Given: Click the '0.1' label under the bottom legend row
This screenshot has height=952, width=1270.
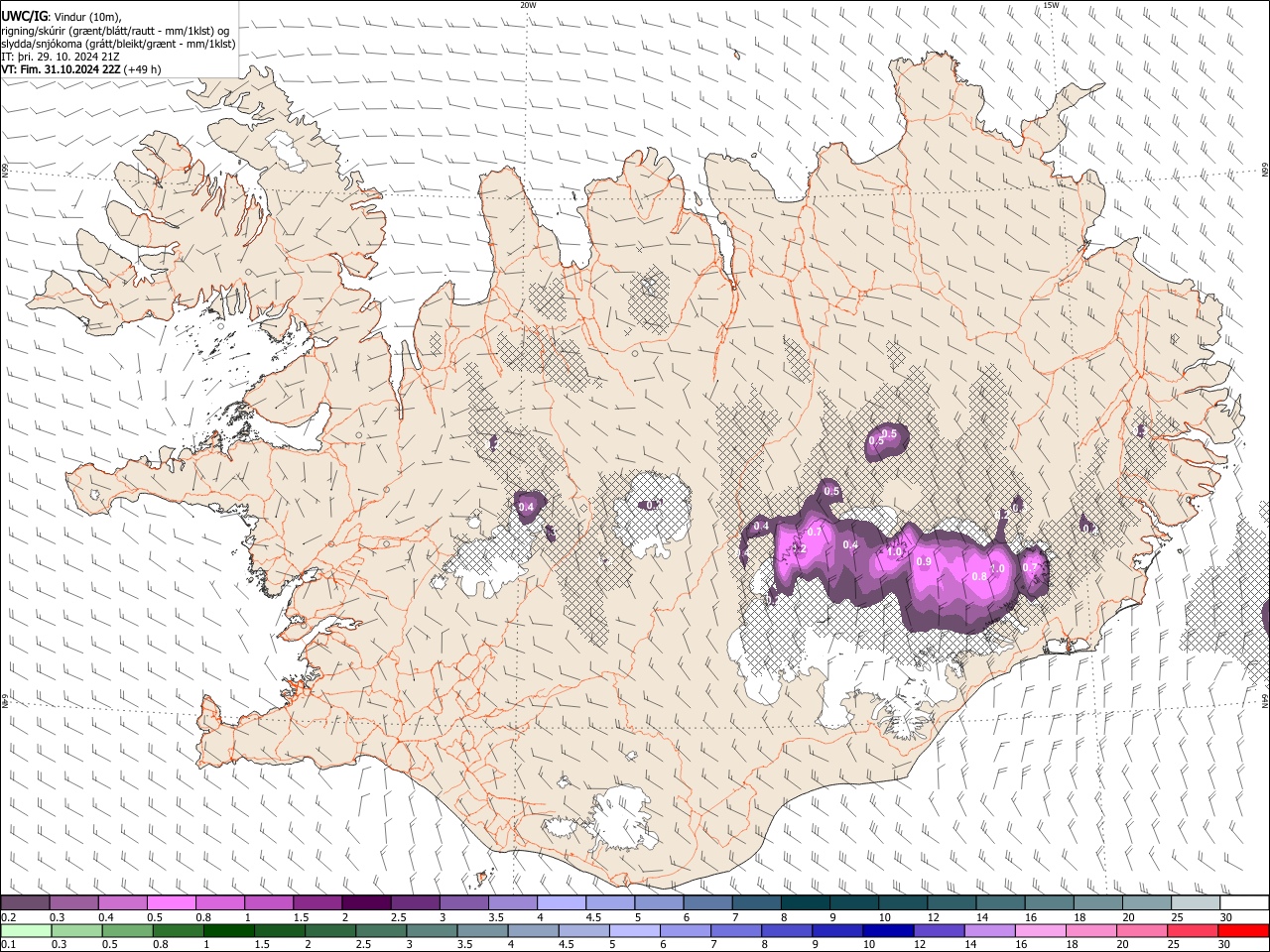Looking at the screenshot, I should tap(7, 944).
